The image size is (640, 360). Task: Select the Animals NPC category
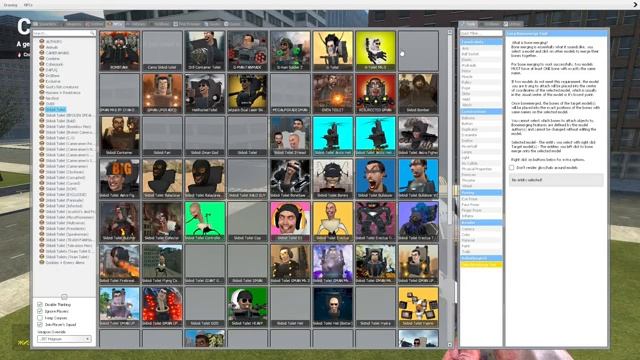point(52,47)
